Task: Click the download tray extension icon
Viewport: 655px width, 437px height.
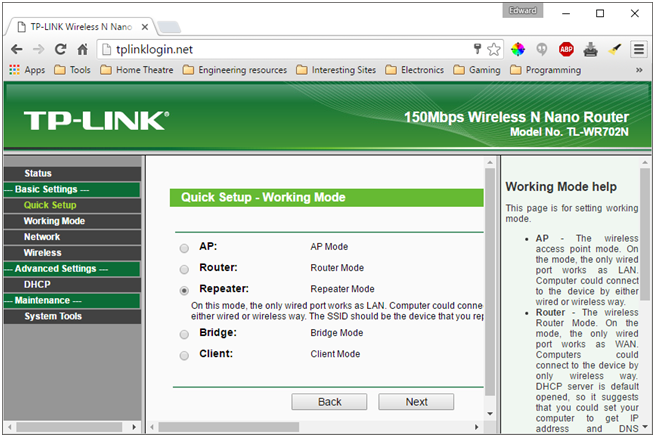Action: [590, 49]
